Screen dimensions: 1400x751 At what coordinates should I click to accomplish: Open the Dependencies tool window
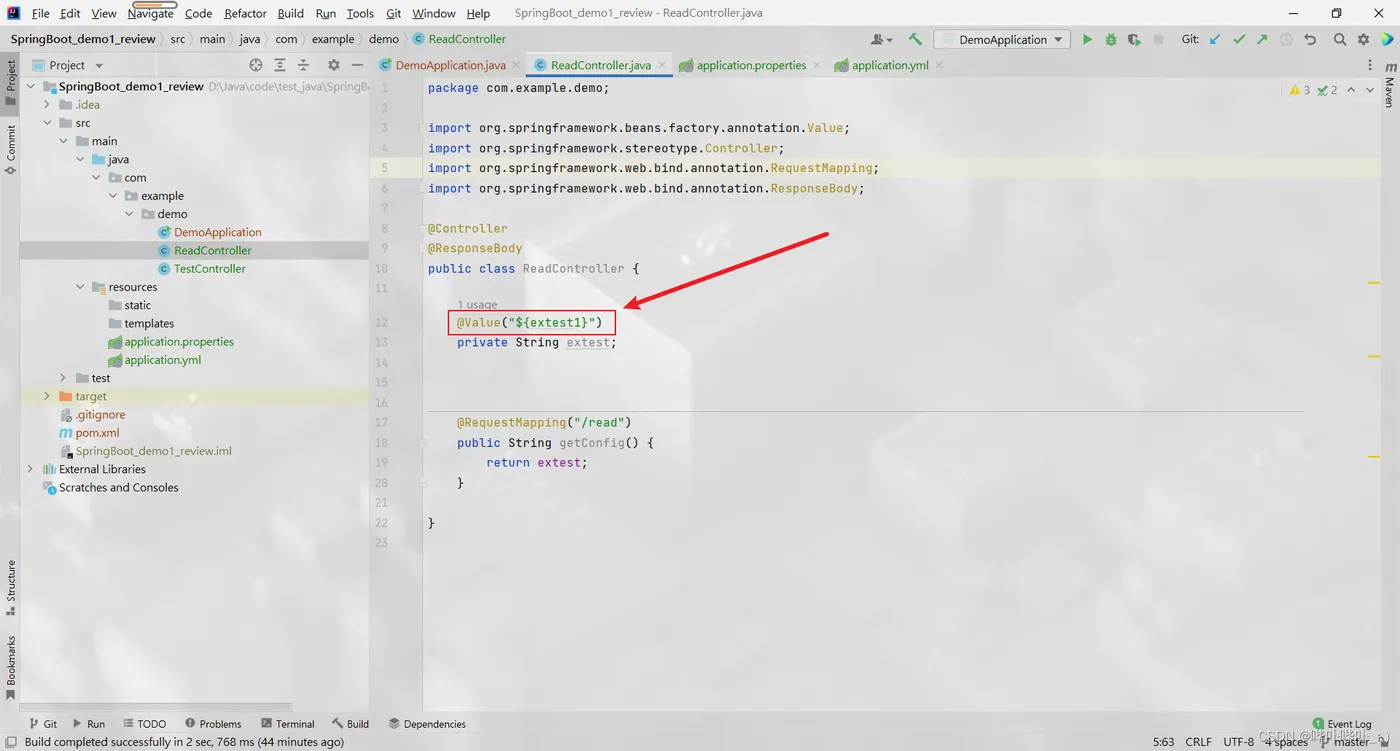click(427, 724)
